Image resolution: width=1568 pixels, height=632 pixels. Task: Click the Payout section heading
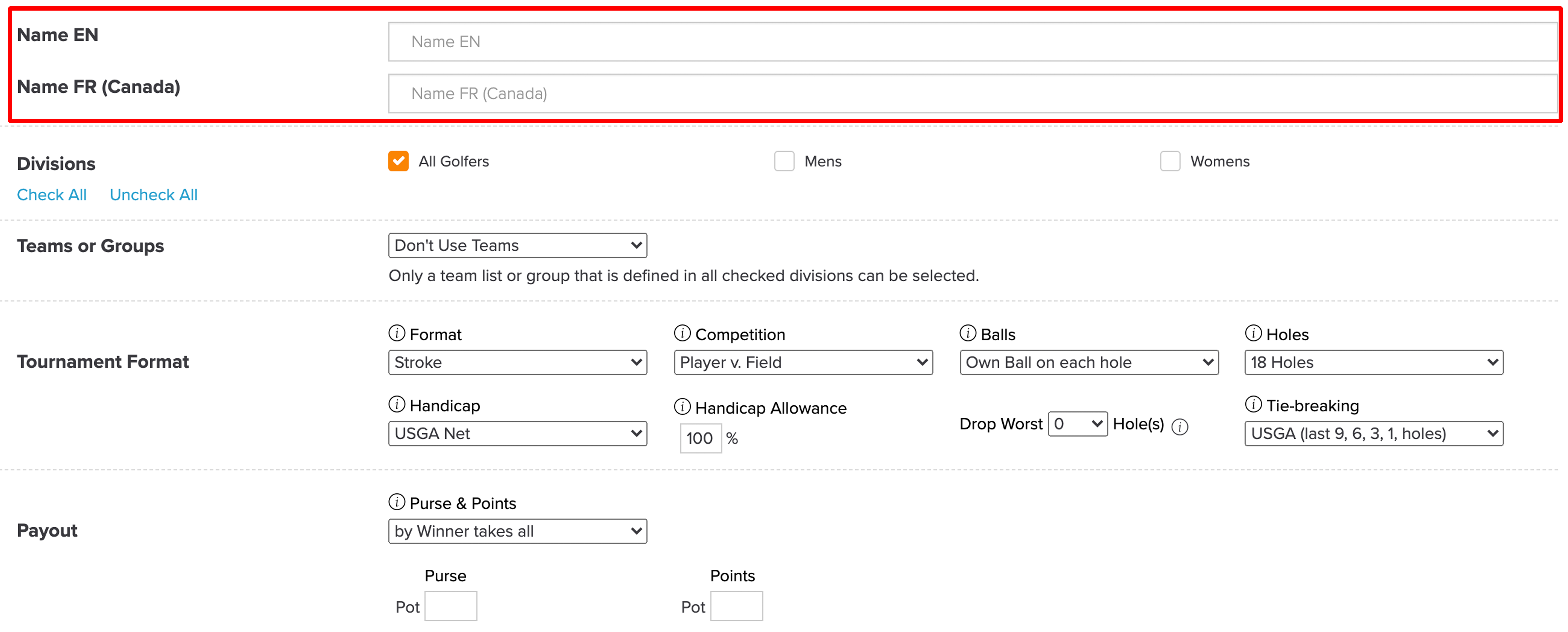(x=47, y=530)
